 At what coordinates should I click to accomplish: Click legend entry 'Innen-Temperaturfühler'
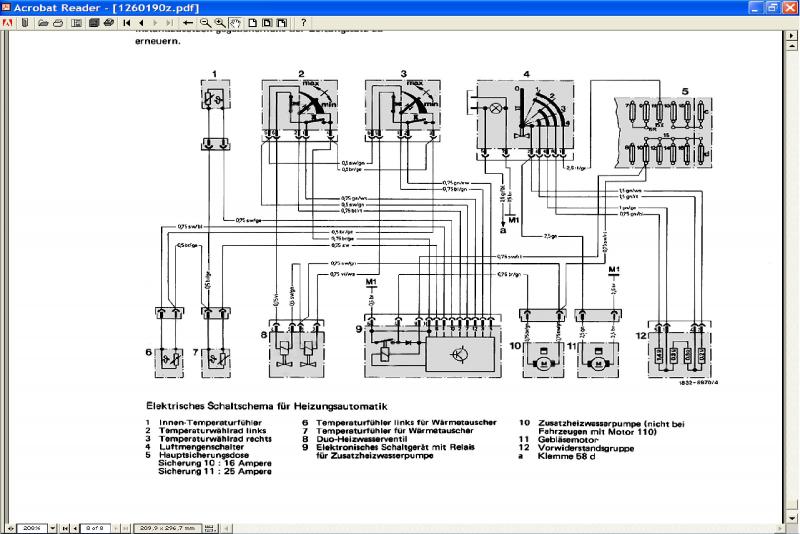pos(210,423)
